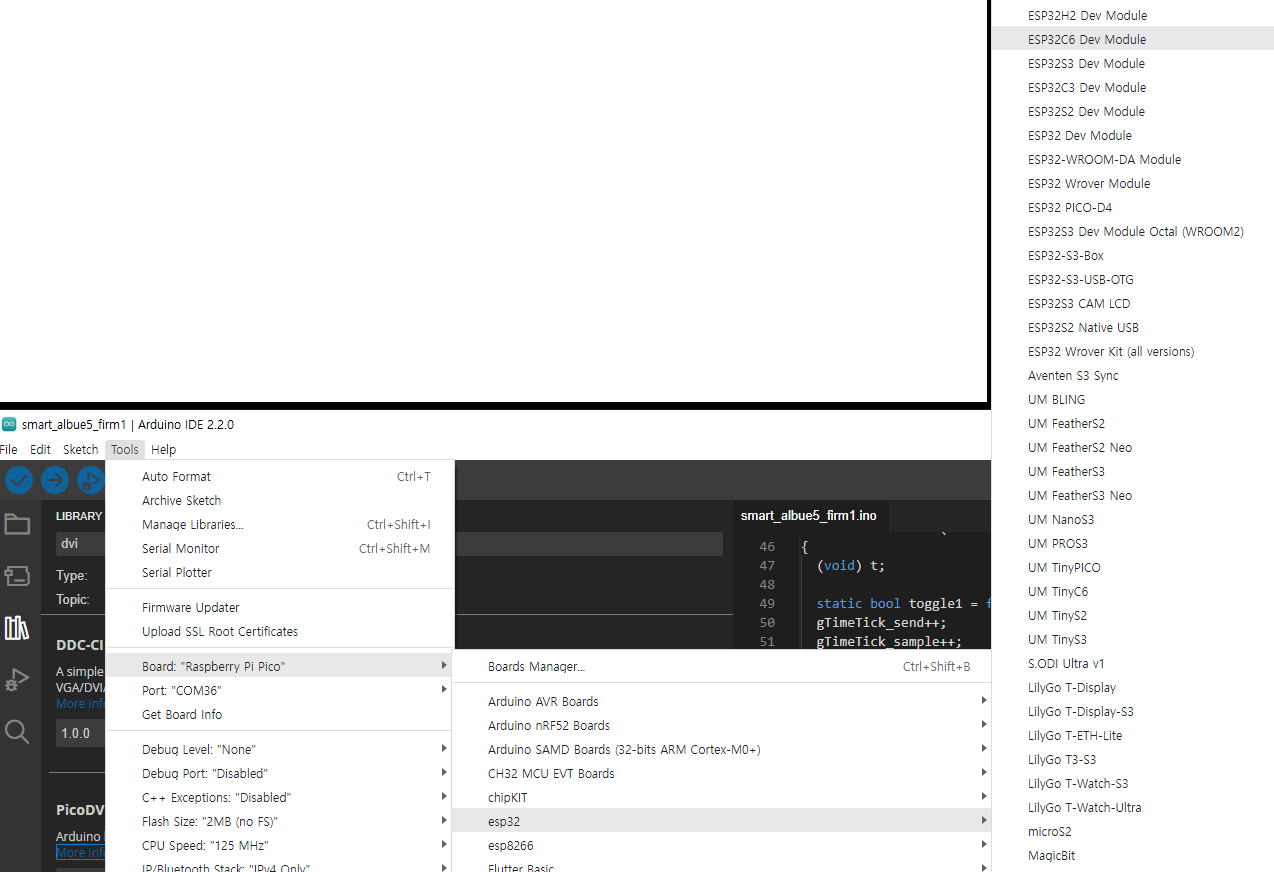Select ESP32S3 Dev Module Octal (WROOM2)
Viewport: 1274px width, 872px height.
click(x=1132, y=232)
